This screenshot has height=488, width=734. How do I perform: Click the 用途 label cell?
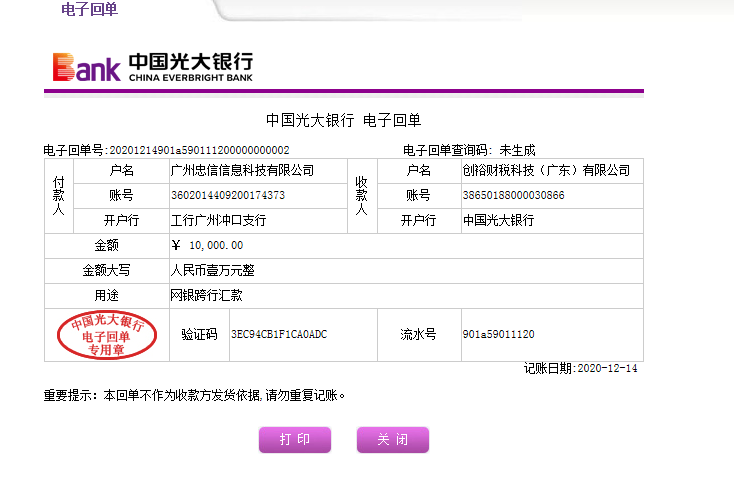107,296
